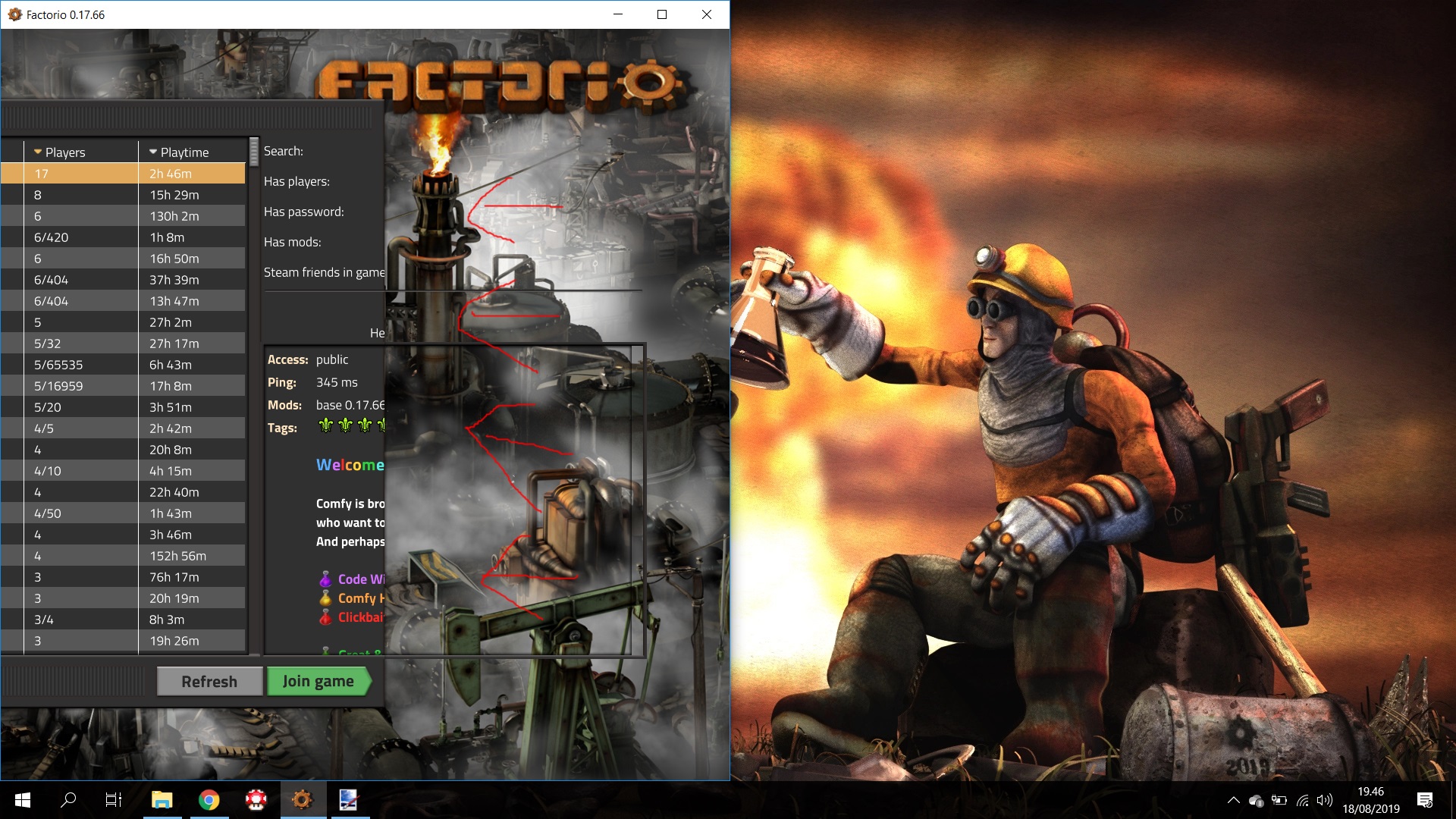Grab the server list scrollbar thumb
1456x819 pixels.
(x=254, y=152)
